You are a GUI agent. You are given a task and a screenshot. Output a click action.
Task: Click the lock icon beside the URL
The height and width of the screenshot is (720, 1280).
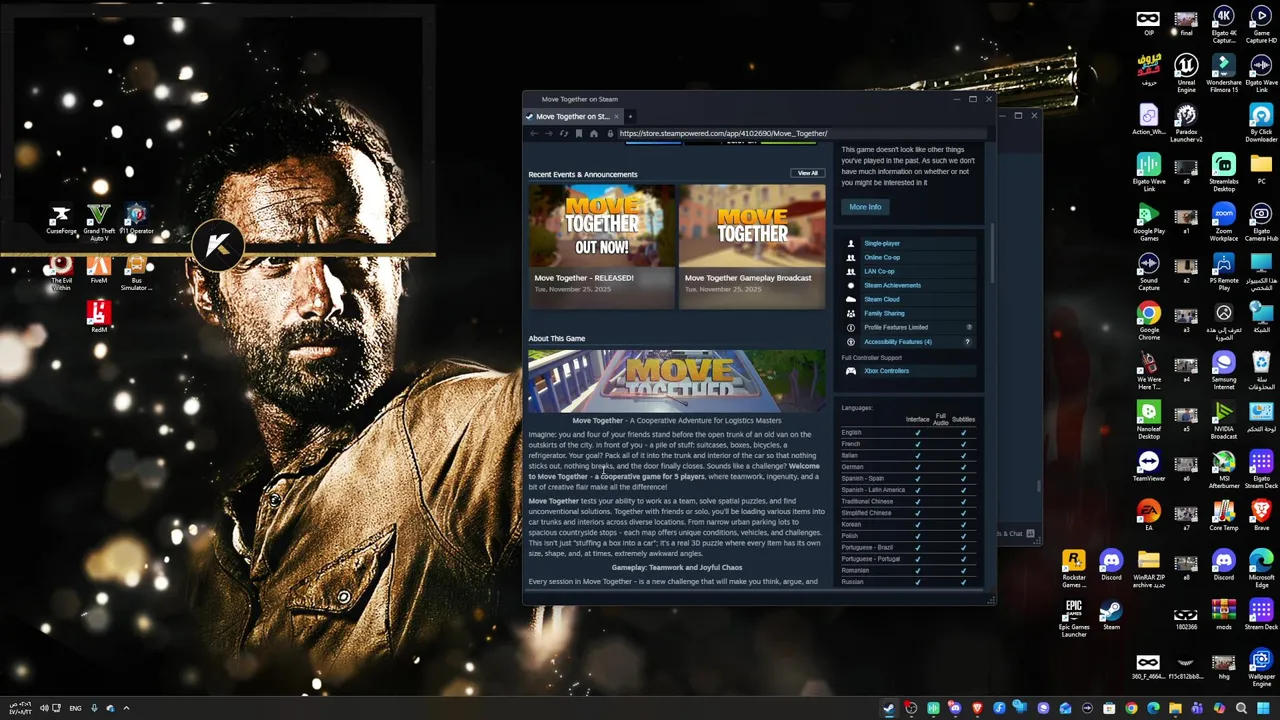(x=610, y=133)
